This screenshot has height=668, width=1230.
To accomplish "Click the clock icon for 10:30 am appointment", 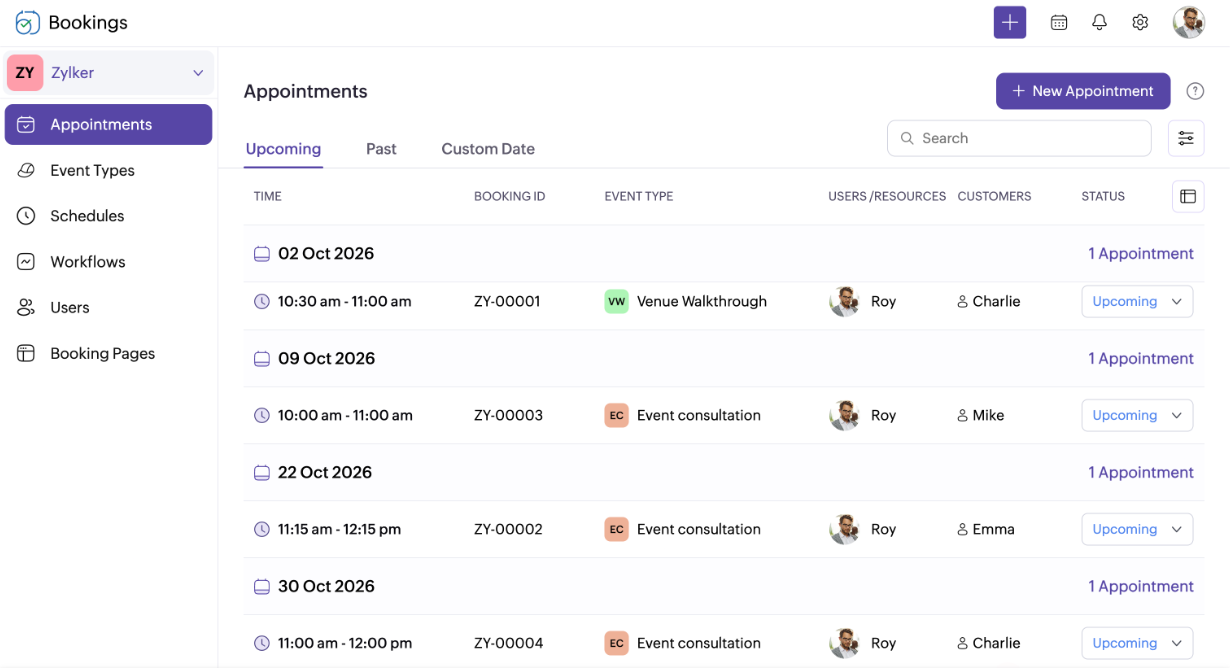I will [x=262, y=301].
